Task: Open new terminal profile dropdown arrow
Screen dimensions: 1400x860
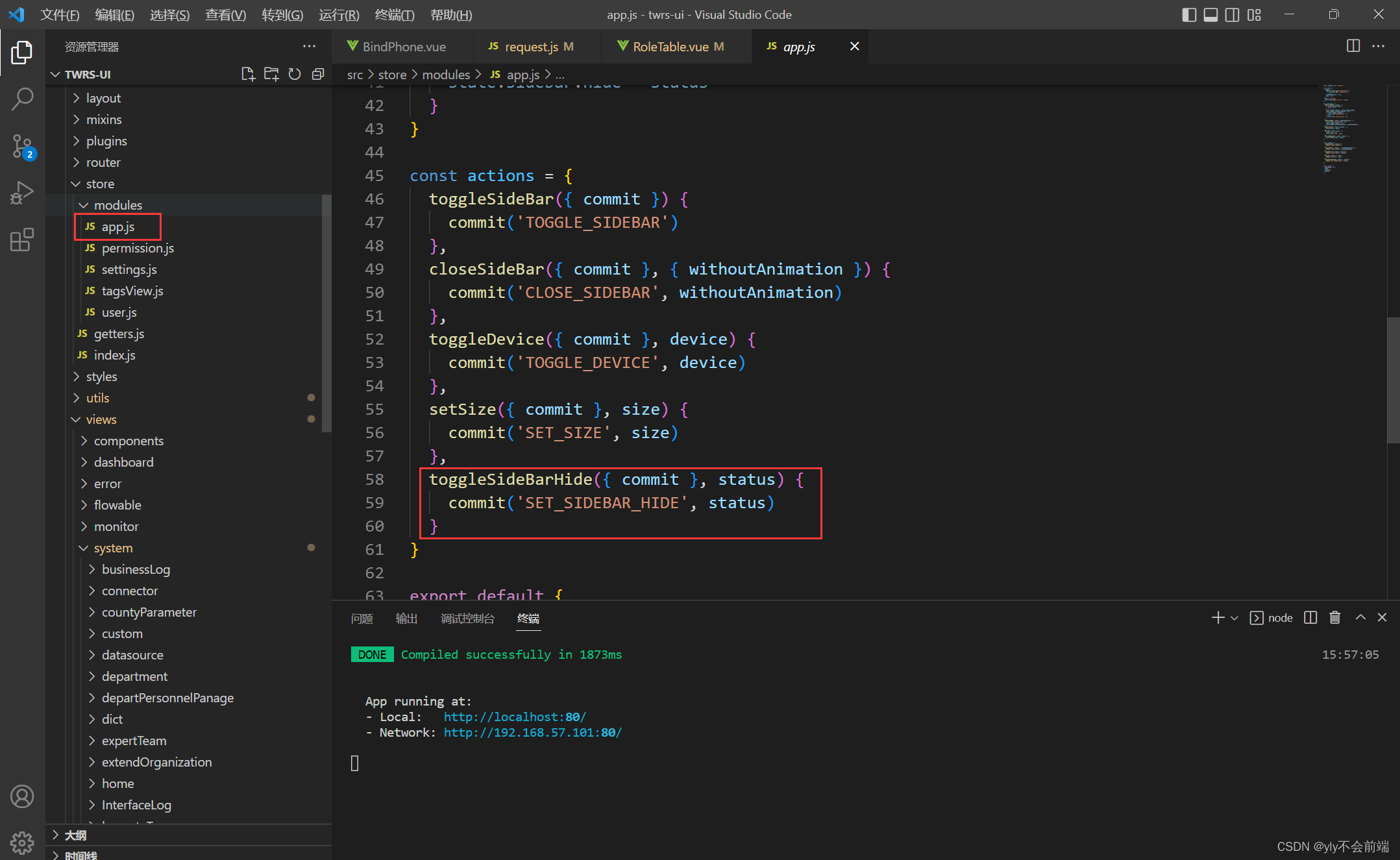Action: 1234,618
